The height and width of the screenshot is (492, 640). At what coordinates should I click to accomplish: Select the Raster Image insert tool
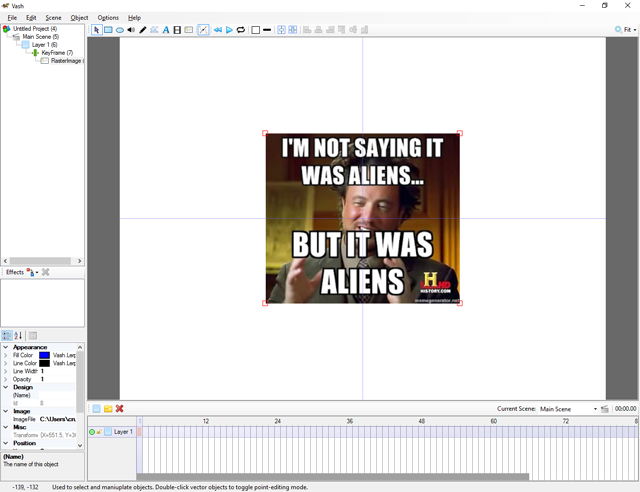[189, 30]
